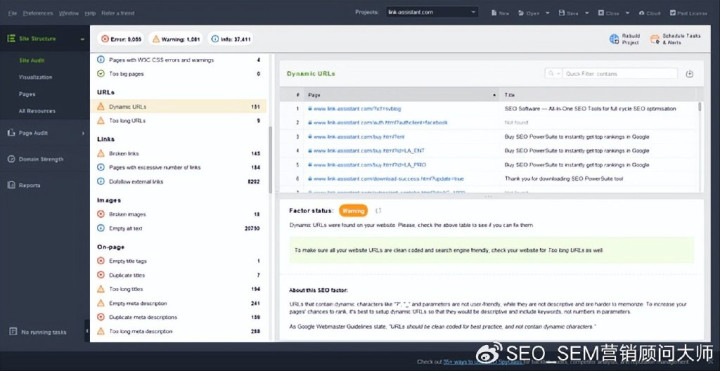Filter results by Error count badge
Image resolution: width=720 pixels, height=371 pixels.
(x=121, y=39)
